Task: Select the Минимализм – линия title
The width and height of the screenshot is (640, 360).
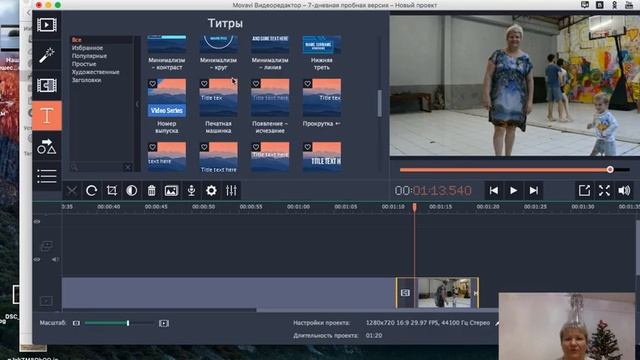Action: click(270, 53)
